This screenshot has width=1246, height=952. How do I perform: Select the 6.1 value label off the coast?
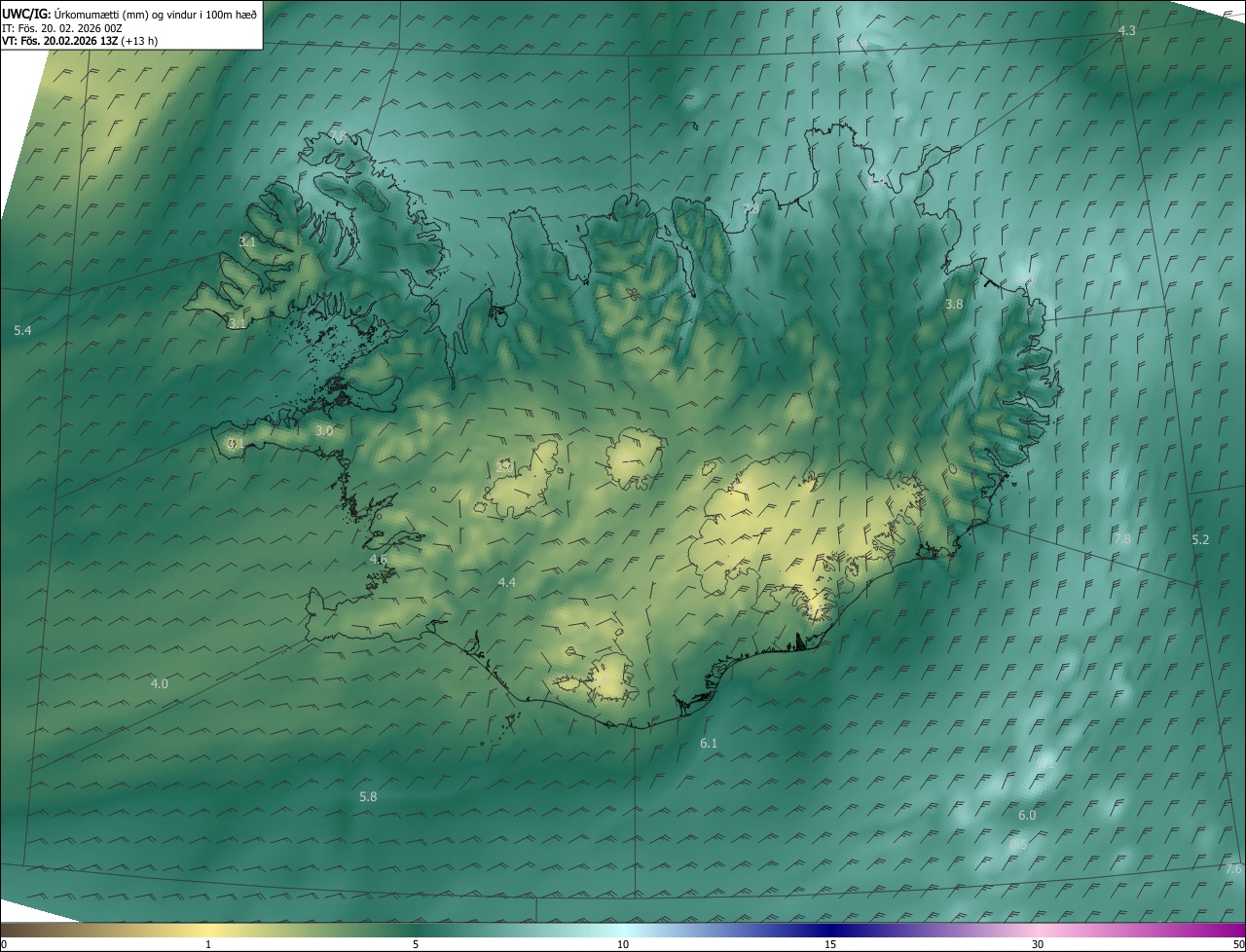pyautogui.click(x=709, y=744)
